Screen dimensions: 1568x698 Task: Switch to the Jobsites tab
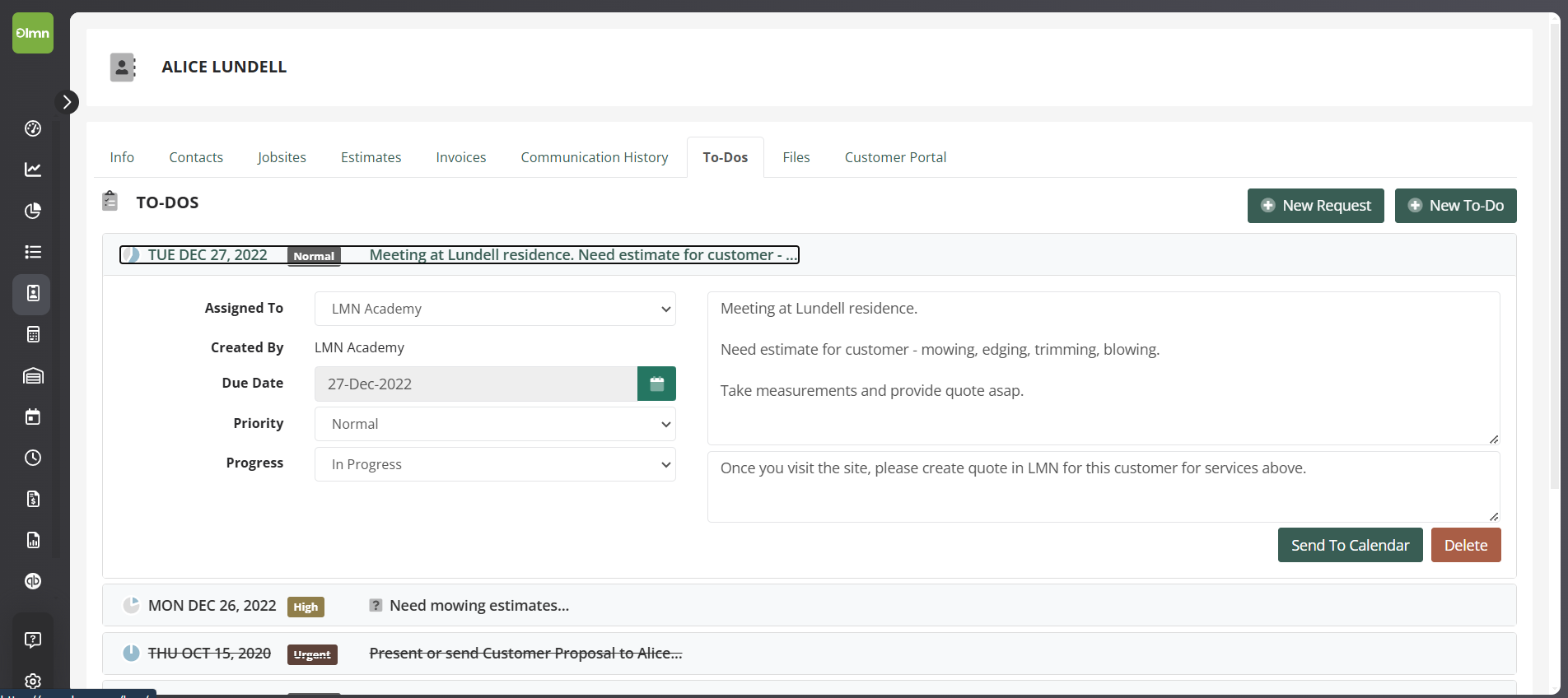click(x=282, y=157)
